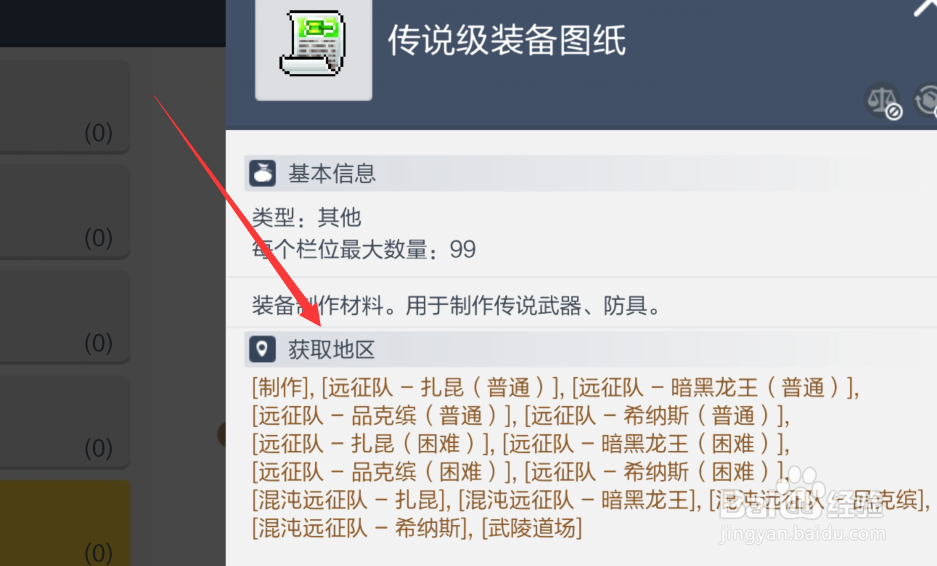Click the scales compare icon

884,101
